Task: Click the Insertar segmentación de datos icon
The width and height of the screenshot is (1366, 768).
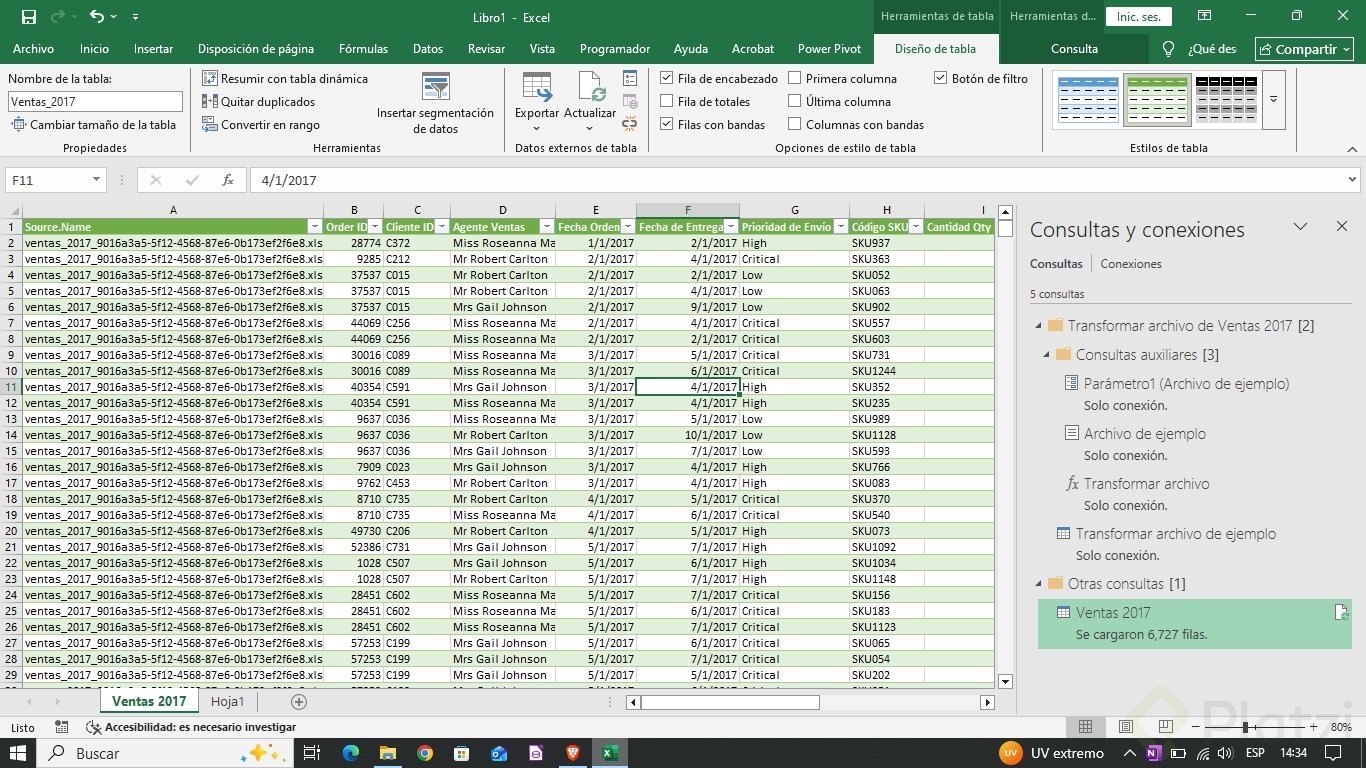Action: coord(435,87)
